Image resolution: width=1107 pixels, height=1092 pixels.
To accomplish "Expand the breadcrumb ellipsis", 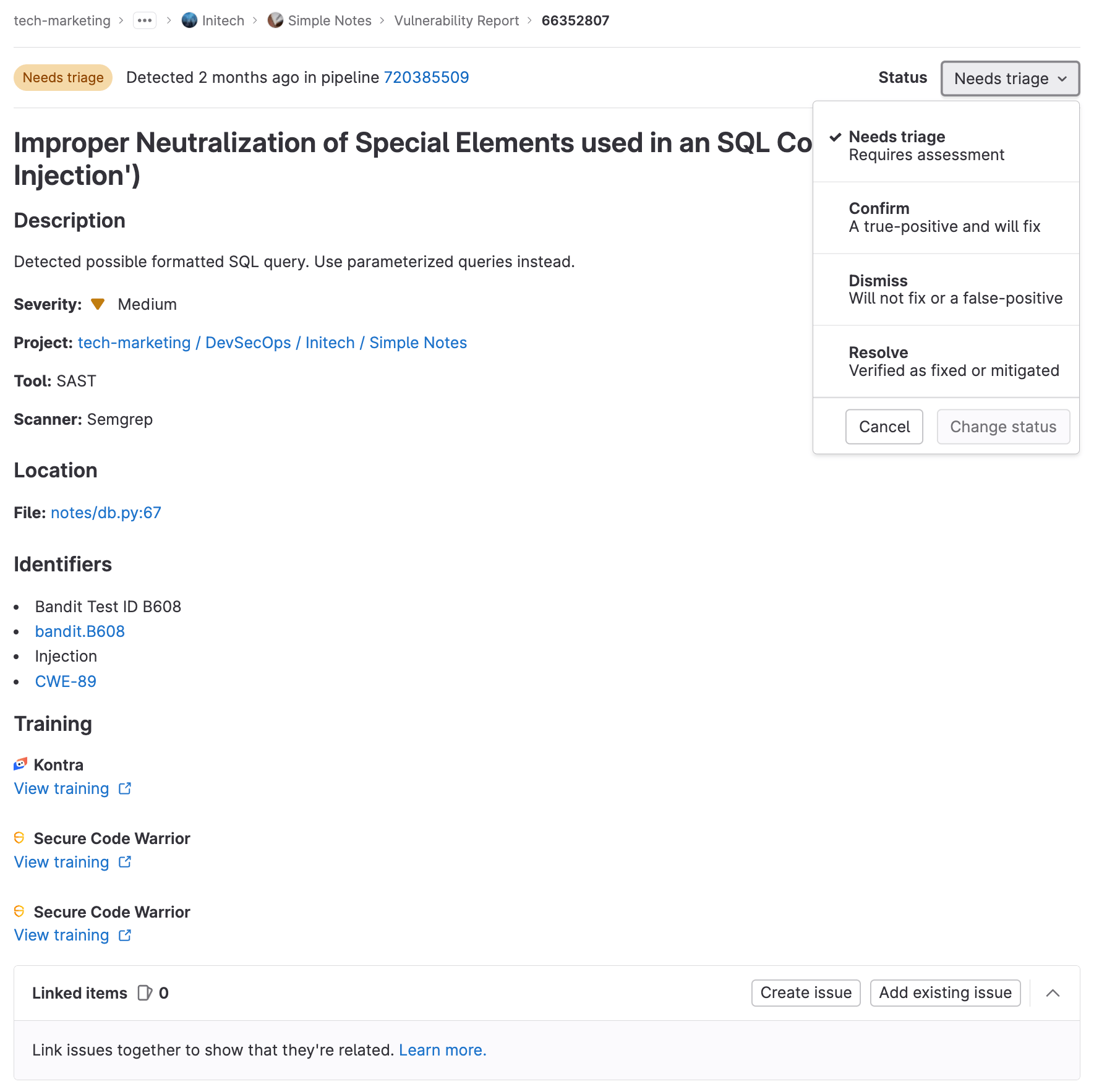I will click(145, 20).
